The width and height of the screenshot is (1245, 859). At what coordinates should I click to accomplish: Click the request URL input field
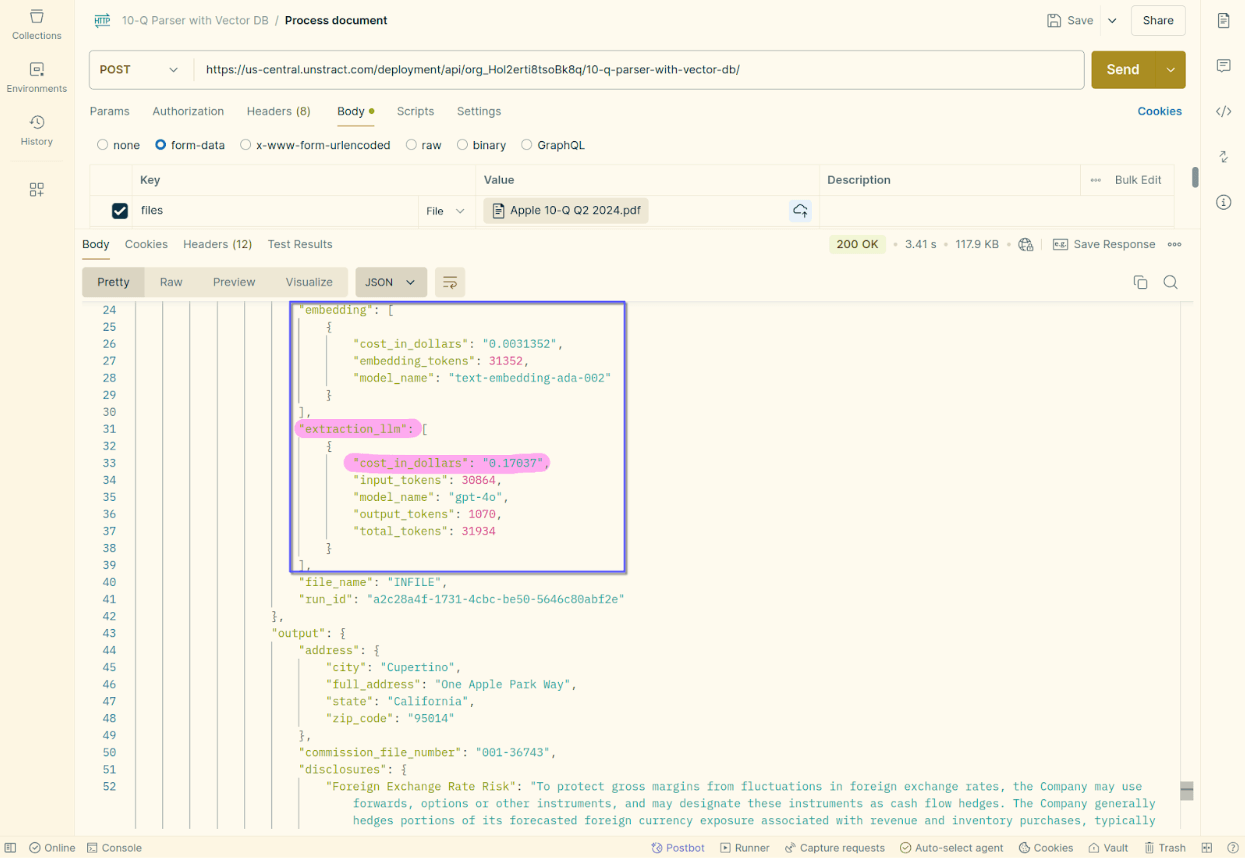click(x=638, y=70)
